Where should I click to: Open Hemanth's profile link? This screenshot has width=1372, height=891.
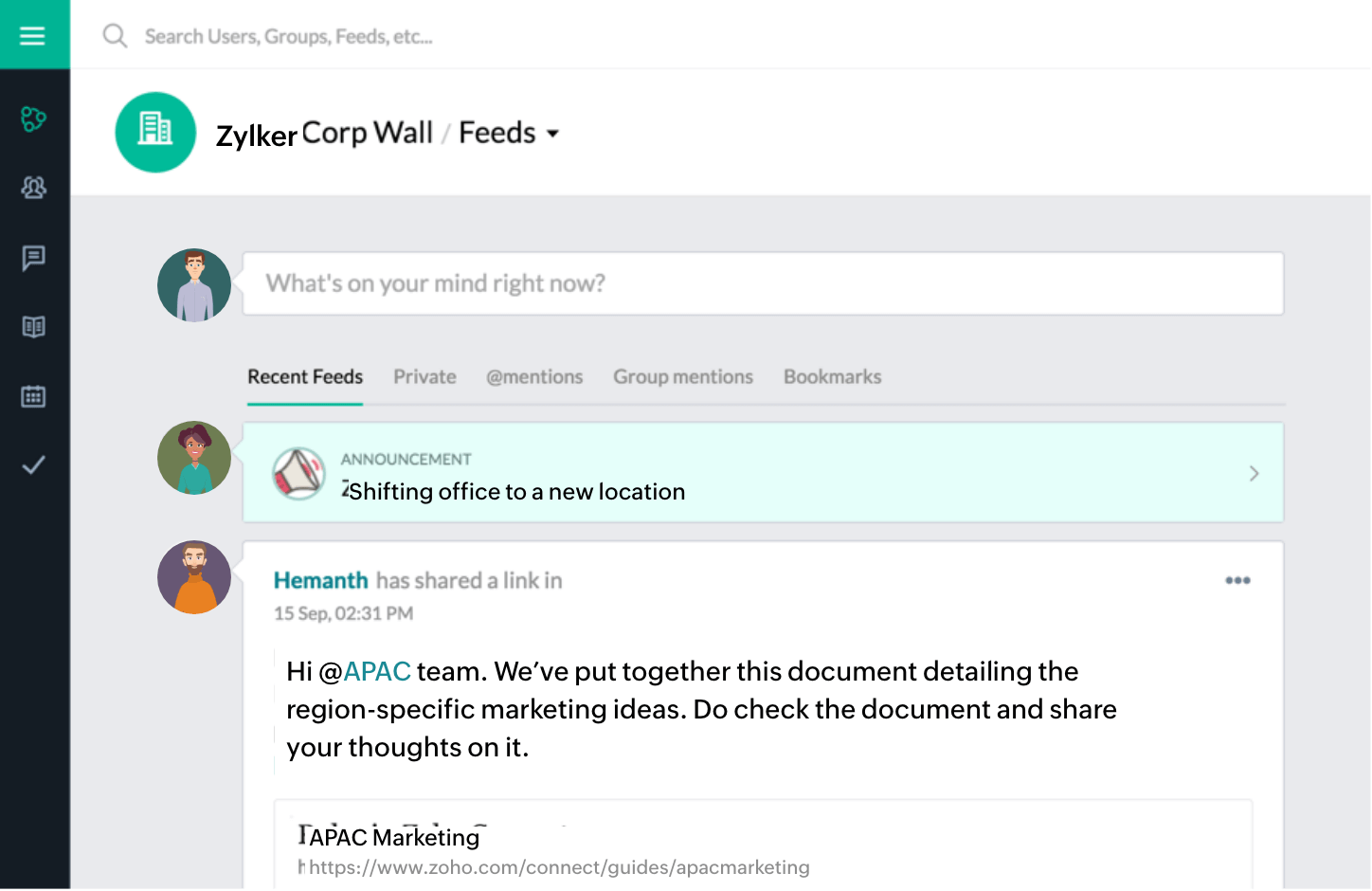click(x=320, y=580)
